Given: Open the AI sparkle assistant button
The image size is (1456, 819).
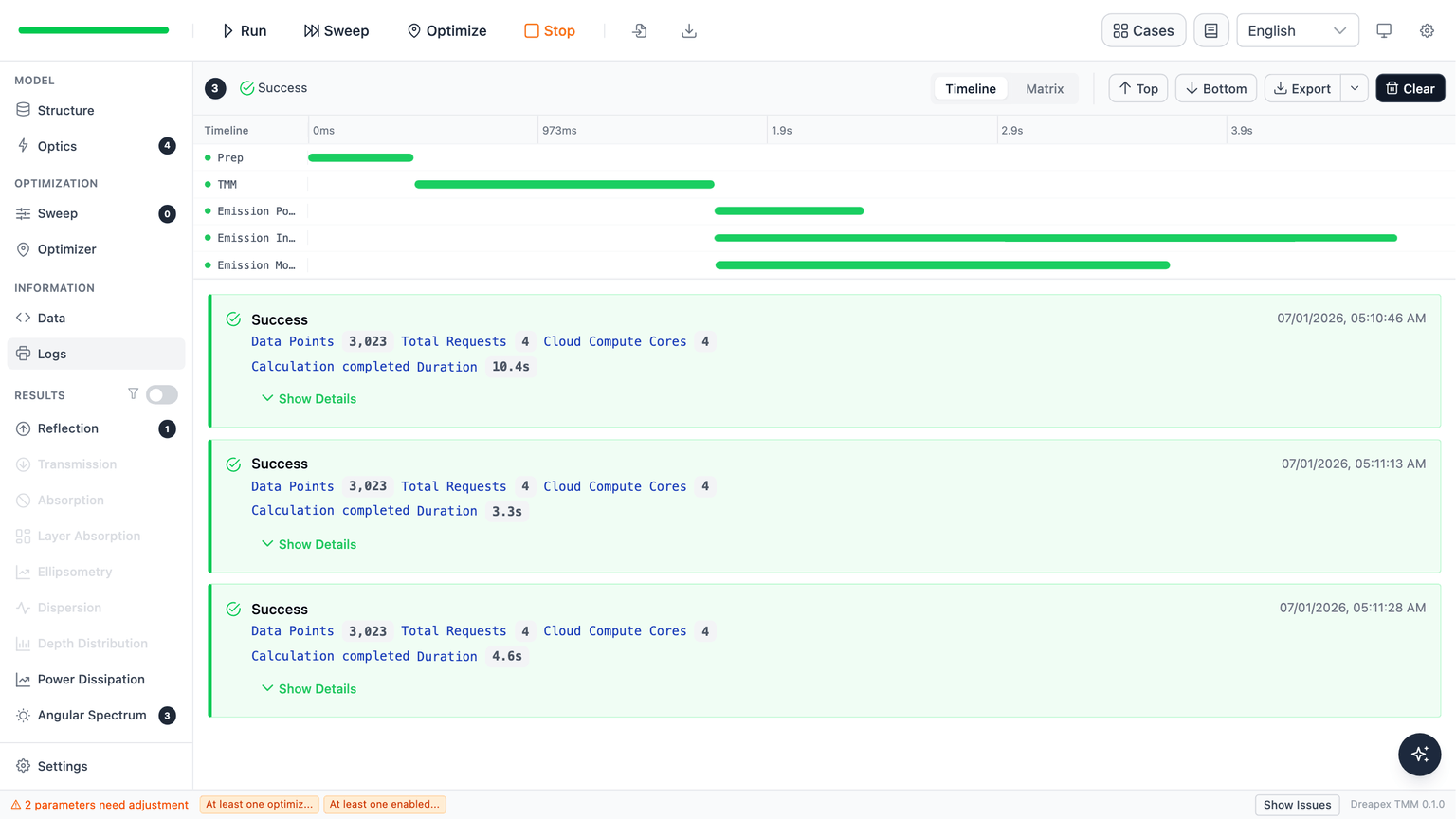Looking at the screenshot, I should click(1419, 755).
